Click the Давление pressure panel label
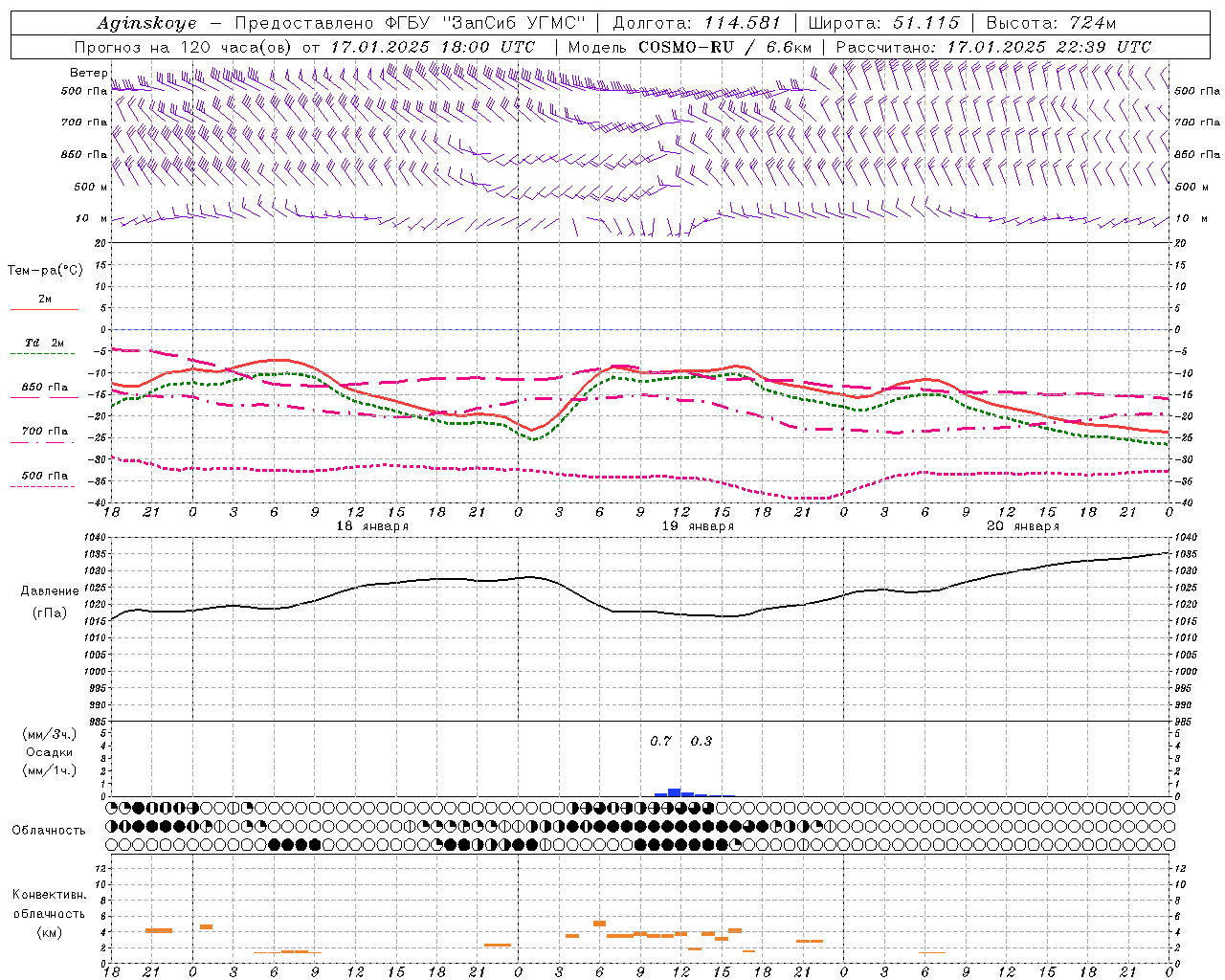Viewport: 1225px width, 980px height. [x=50, y=591]
